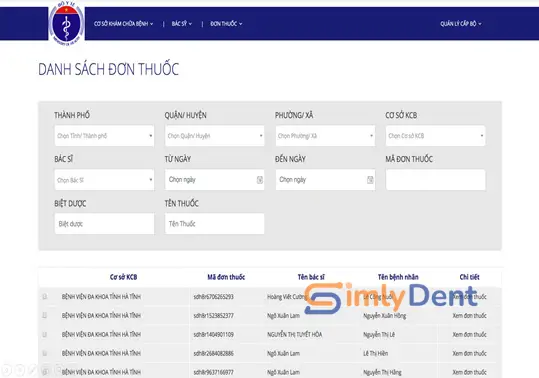
Task: Click Xem đơn thuốc for Lê Thị Hiền
Action: [x=469, y=353]
